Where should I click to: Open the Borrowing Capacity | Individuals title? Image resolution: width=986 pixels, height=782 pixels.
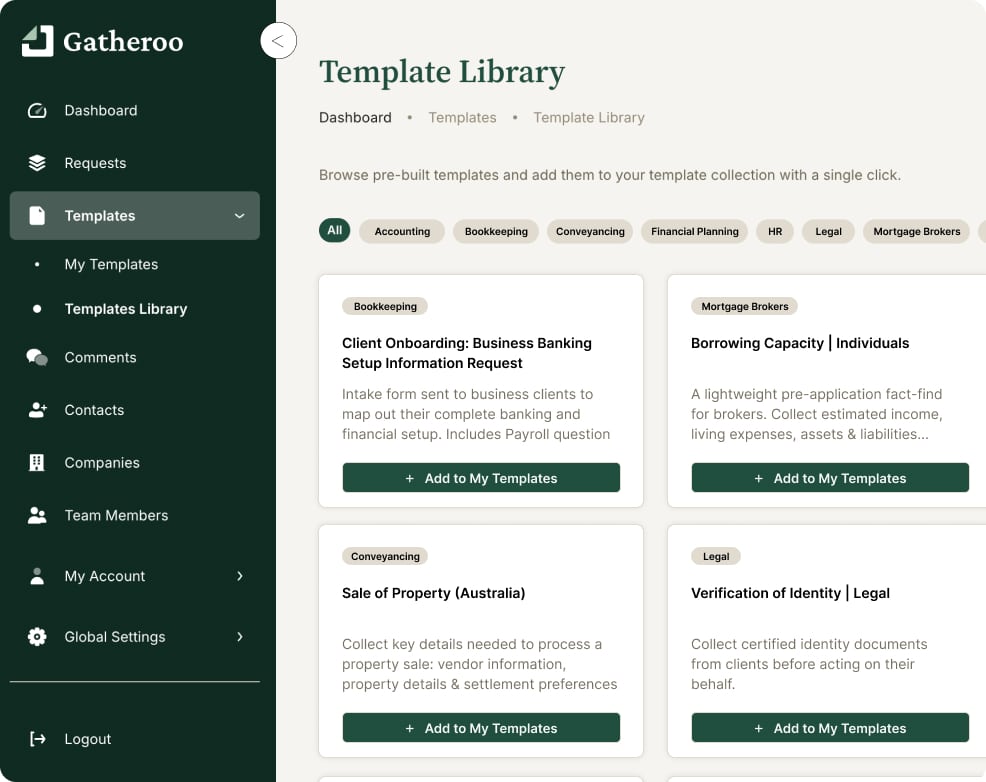(800, 343)
